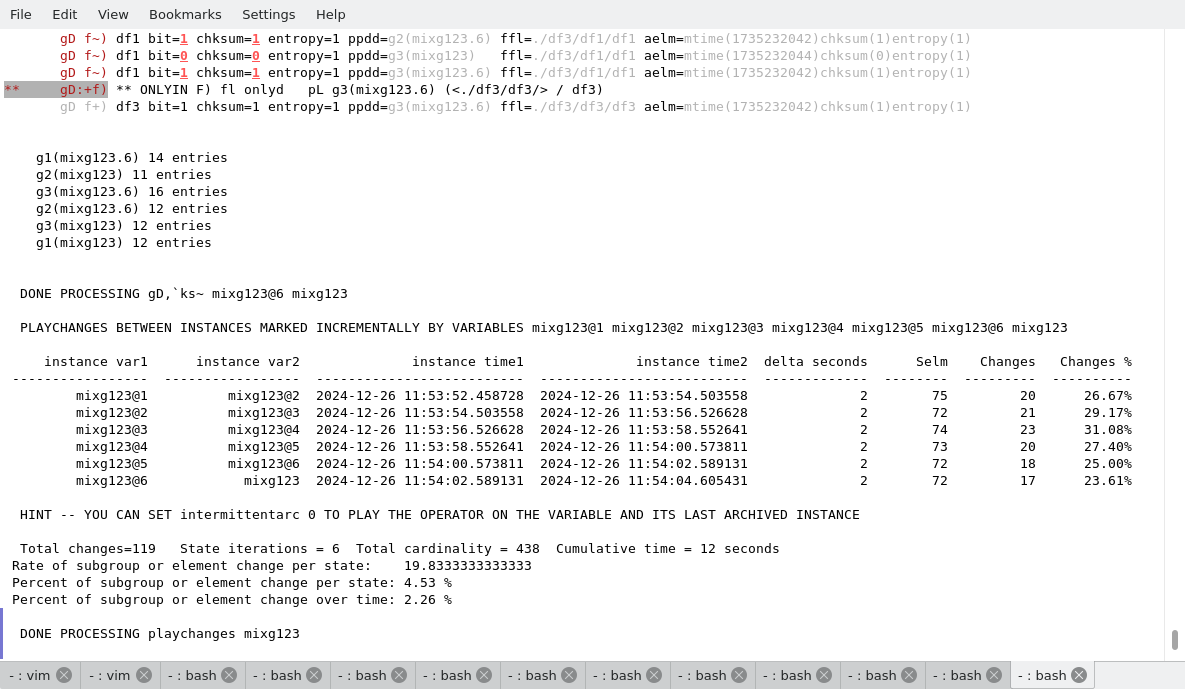Close the first bash tab
The width and height of the screenshot is (1185, 689).
click(x=229, y=675)
